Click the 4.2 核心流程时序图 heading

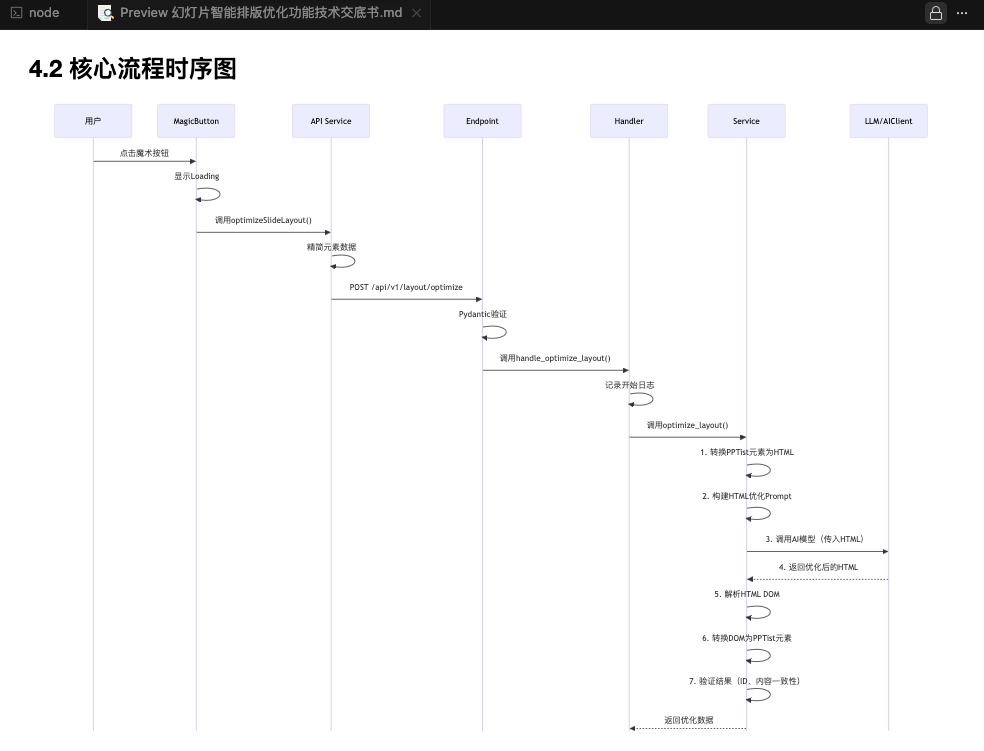tap(133, 69)
